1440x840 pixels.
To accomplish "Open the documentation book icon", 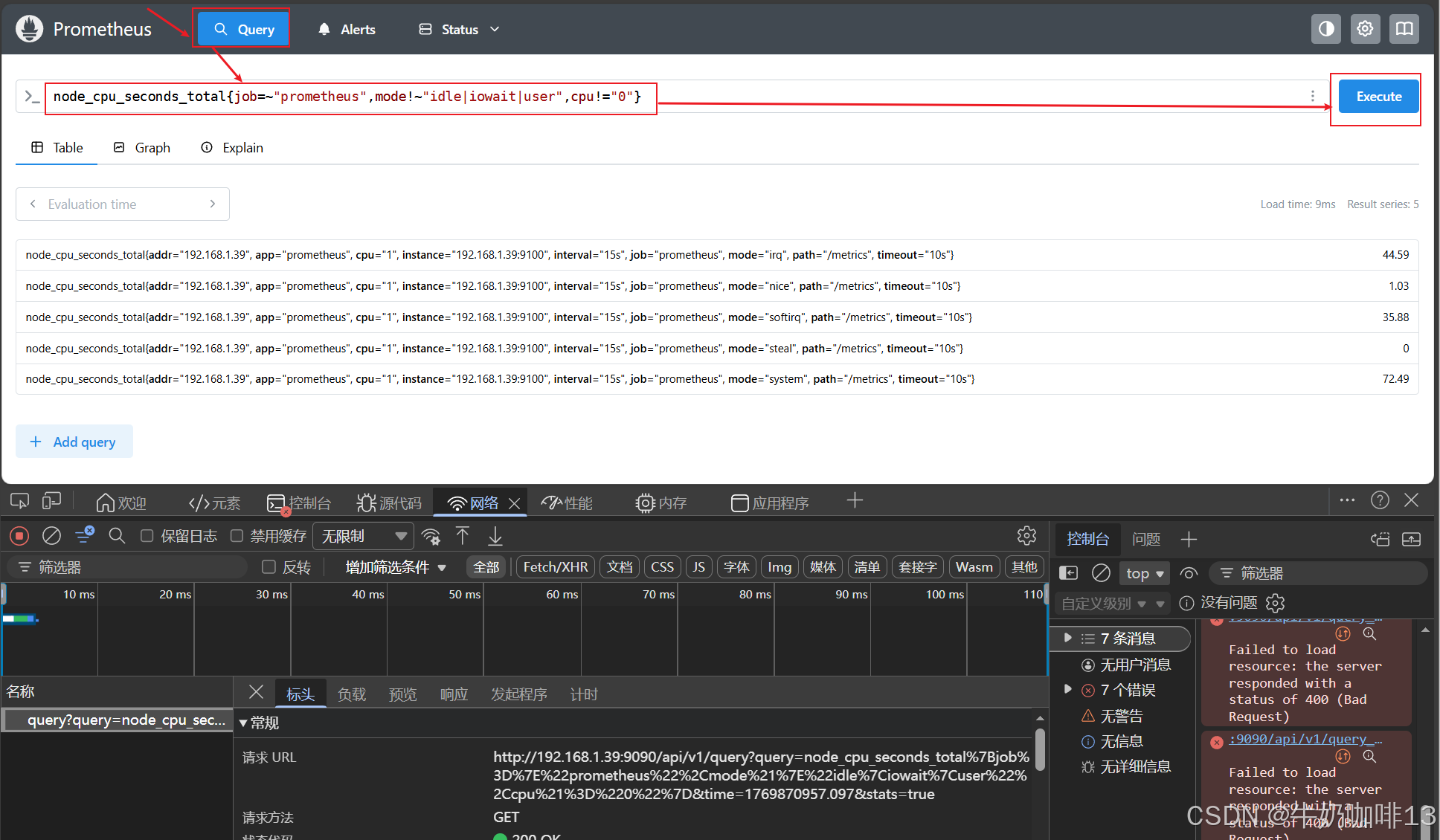I will (x=1404, y=29).
